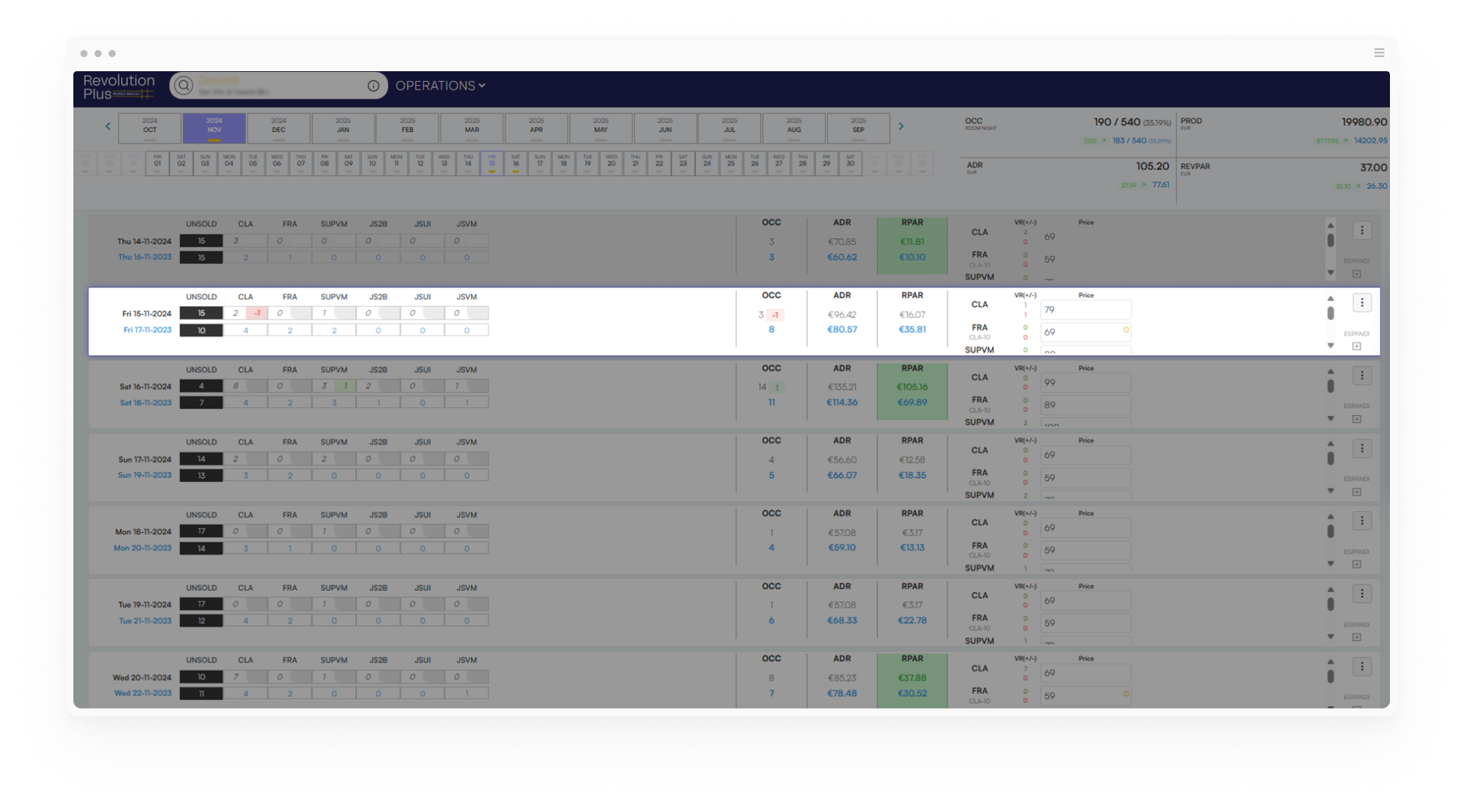Screen dimensions: 1464x812
Task: Select day SAT 16 in the calendar strip
Action: pos(516,164)
